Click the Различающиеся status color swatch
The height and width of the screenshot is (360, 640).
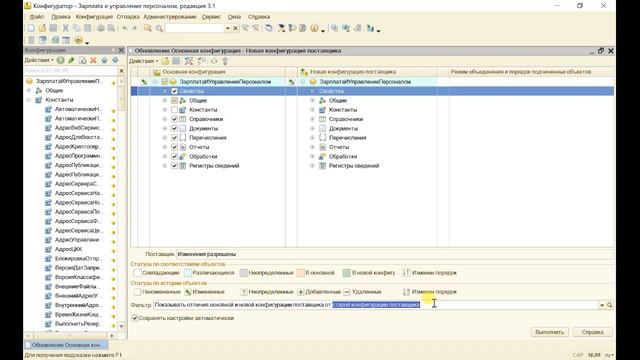click(x=188, y=273)
